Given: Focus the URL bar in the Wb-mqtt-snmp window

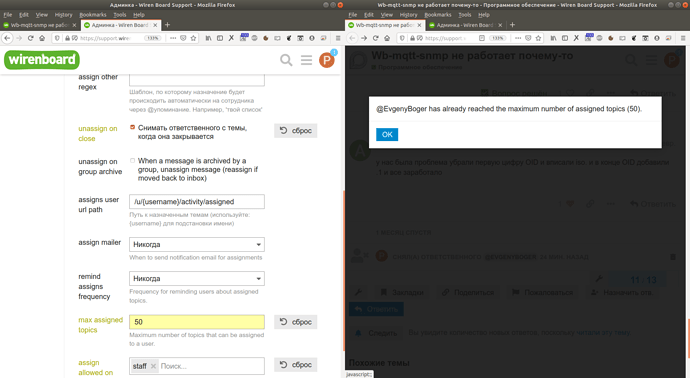Looking at the screenshot, I should click(445, 38).
